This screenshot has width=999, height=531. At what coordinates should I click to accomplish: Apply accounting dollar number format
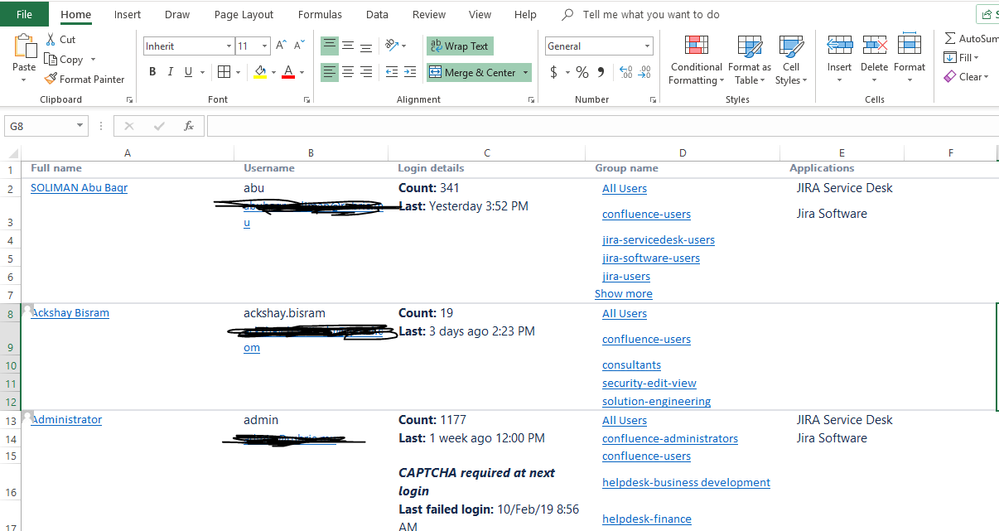(x=554, y=72)
